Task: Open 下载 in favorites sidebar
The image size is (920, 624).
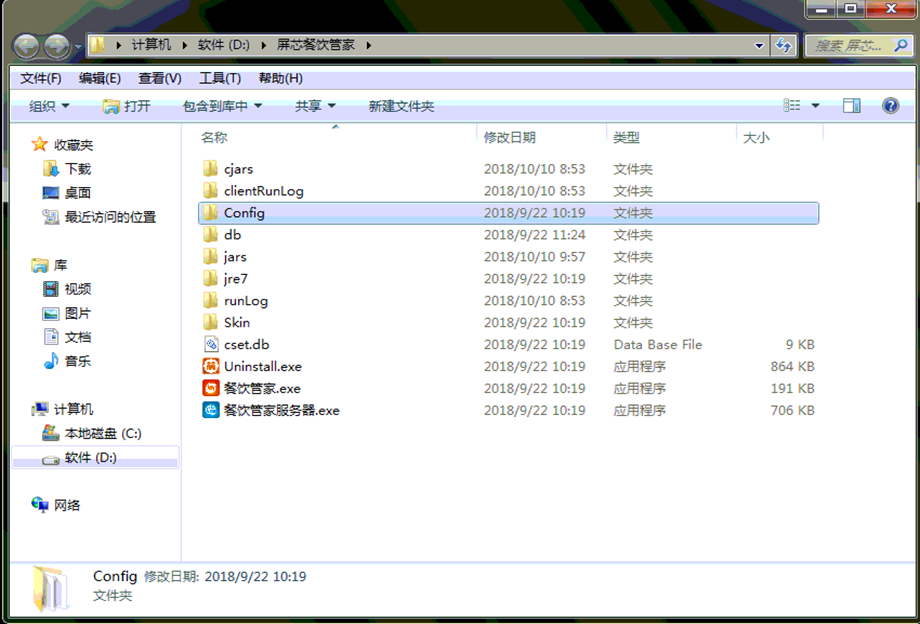Action: point(78,169)
